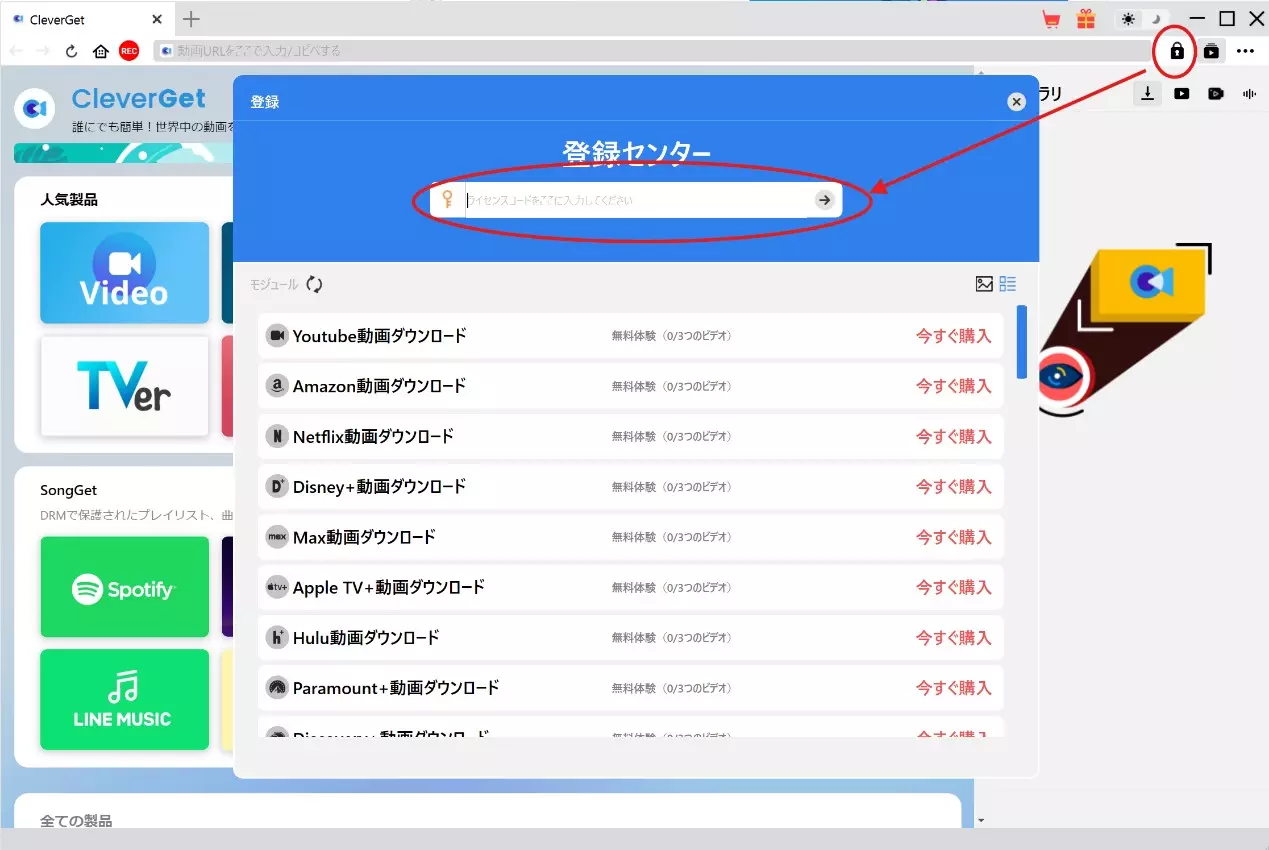Submit the license code with the arrow button
This screenshot has width=1269, height=850.
(824, 200)
